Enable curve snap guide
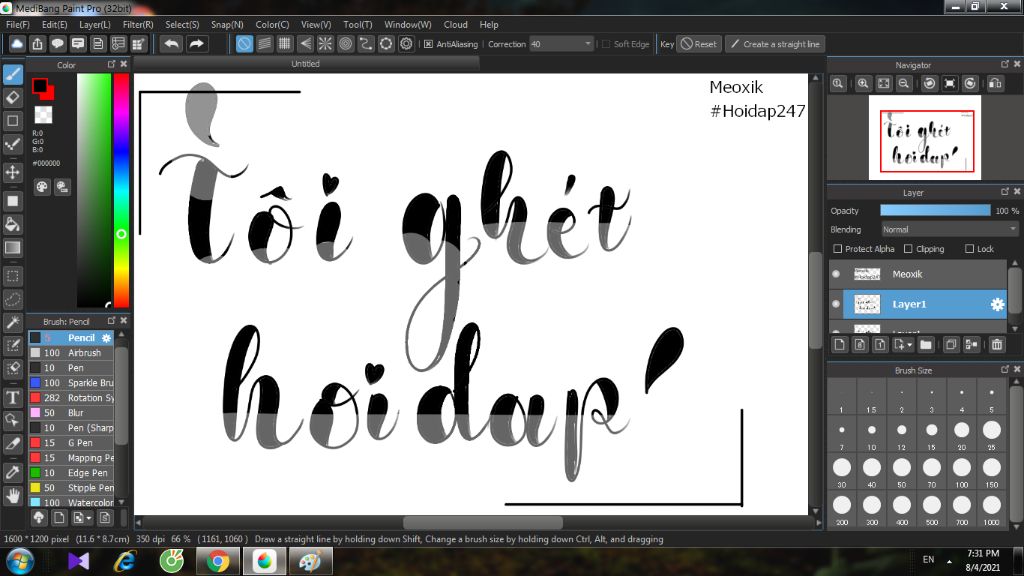 (365, 44)
